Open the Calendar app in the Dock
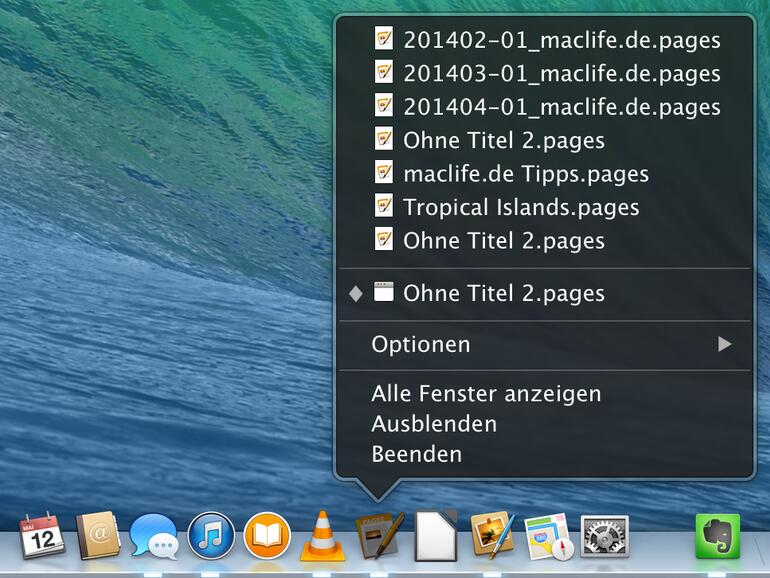The width and height of the screenshot is (770, 578). pyautogui.click(x=42, y=536)
